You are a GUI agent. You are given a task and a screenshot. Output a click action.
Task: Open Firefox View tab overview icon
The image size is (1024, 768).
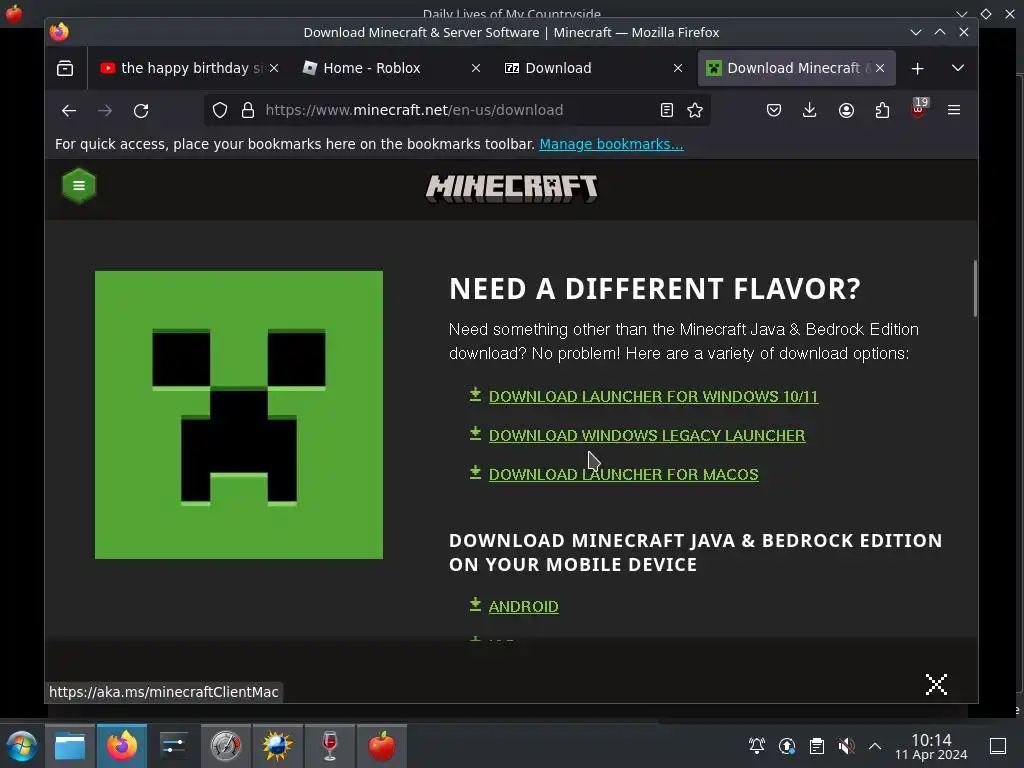click(65, 68)
